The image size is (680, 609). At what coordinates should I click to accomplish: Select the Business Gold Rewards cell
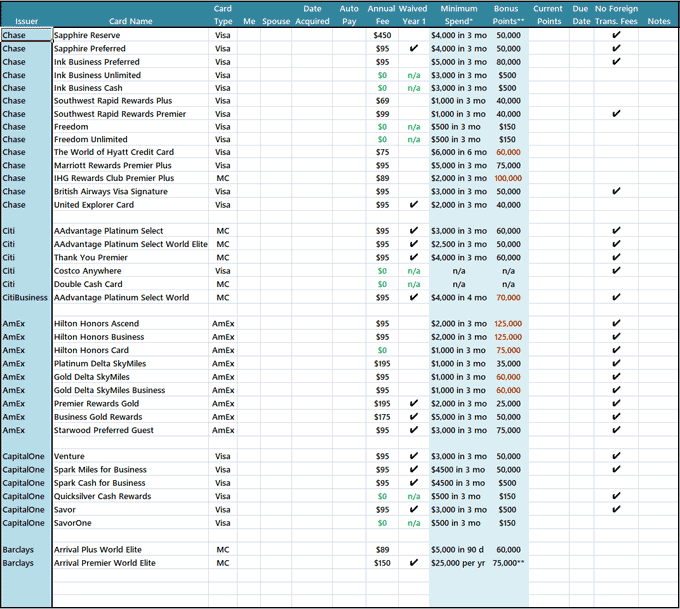(130, 417)
